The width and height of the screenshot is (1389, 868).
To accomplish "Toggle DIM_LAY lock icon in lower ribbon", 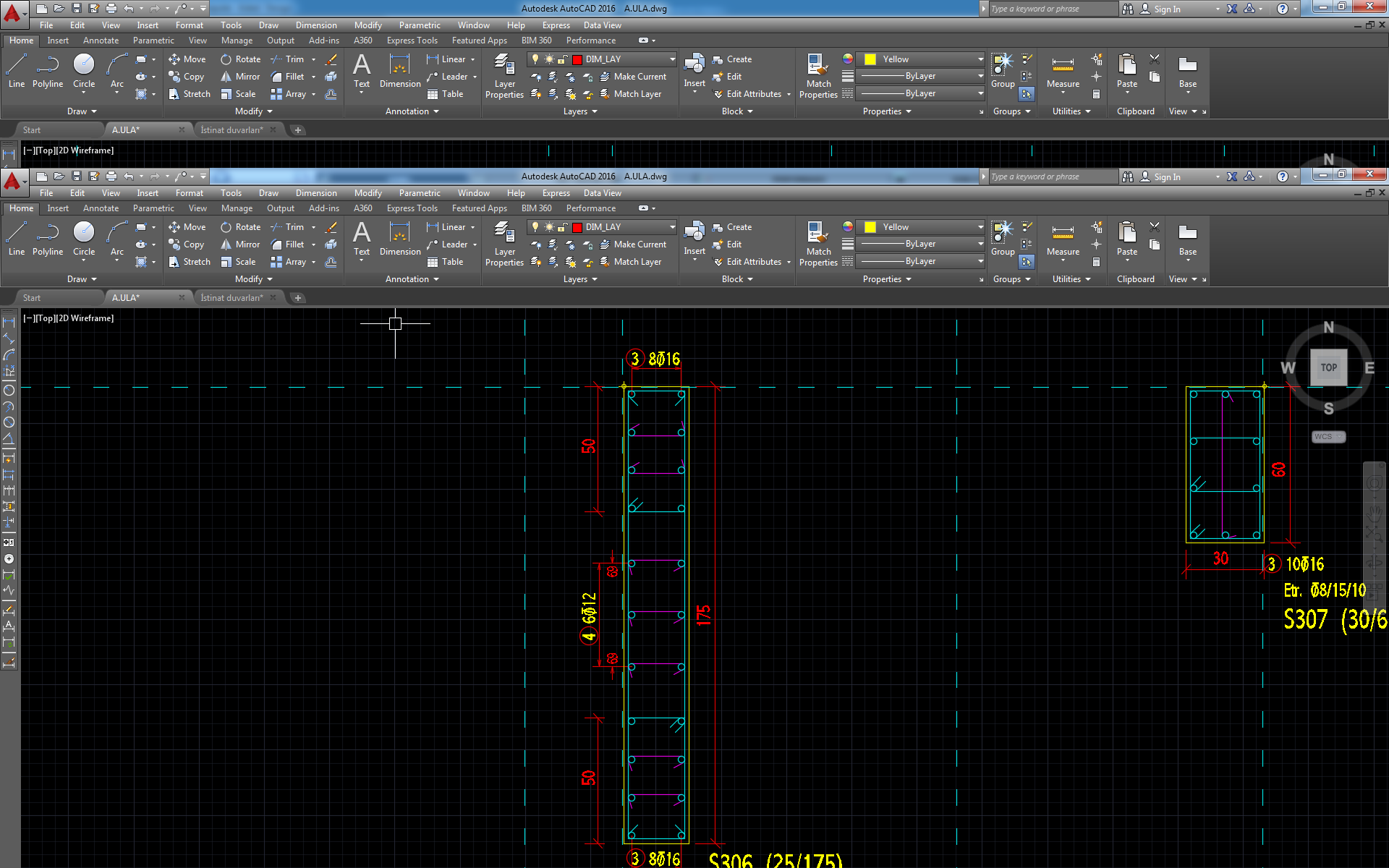I will click(562, 227).
